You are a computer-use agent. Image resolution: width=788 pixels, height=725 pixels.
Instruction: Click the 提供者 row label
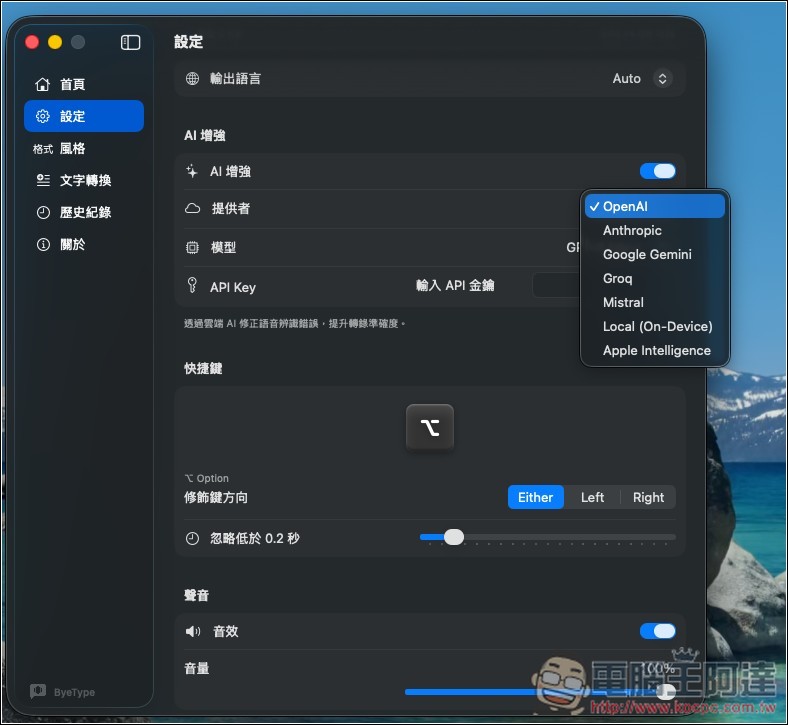(x=231, y=209)
